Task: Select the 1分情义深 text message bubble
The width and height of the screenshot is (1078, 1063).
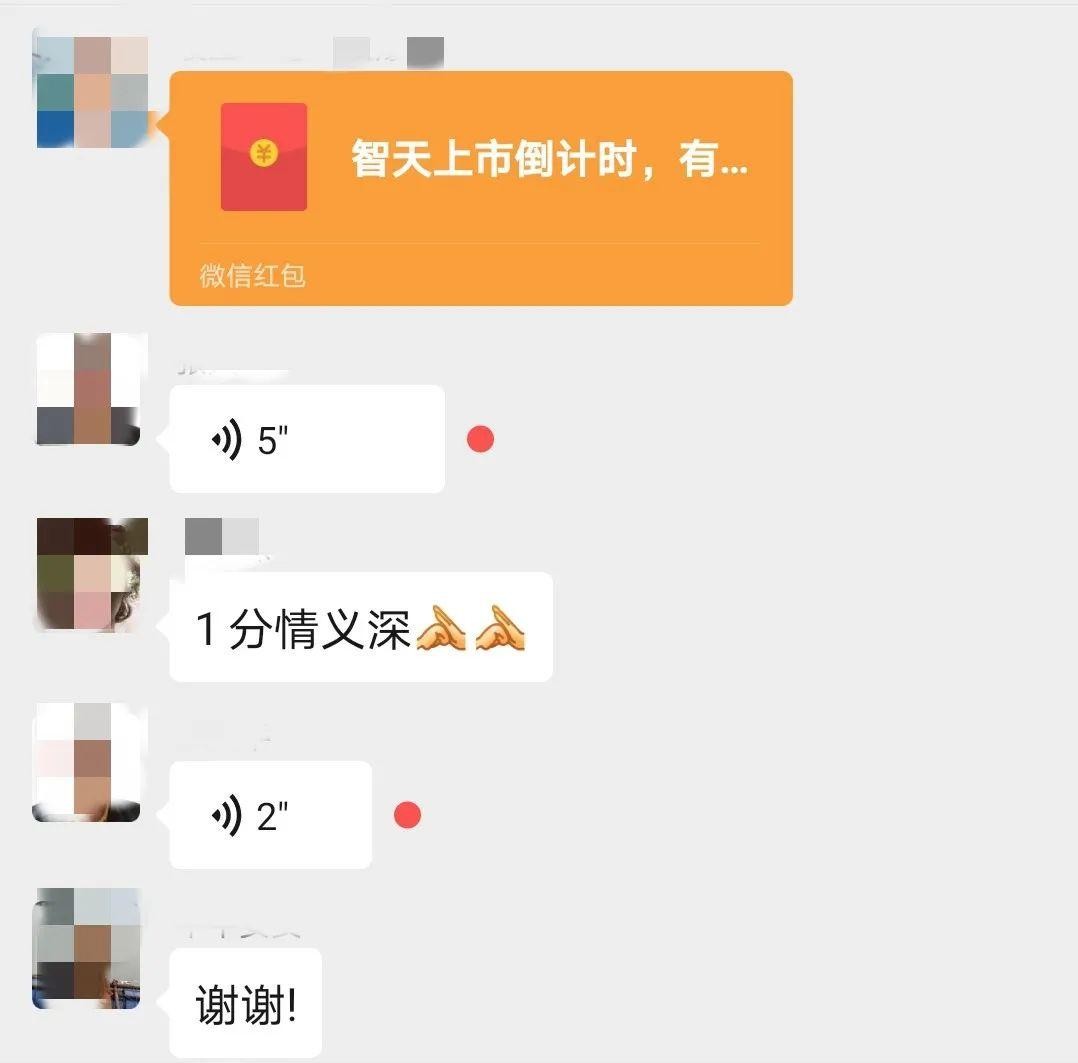Action: pyautogui.click(x=362, y=627)
